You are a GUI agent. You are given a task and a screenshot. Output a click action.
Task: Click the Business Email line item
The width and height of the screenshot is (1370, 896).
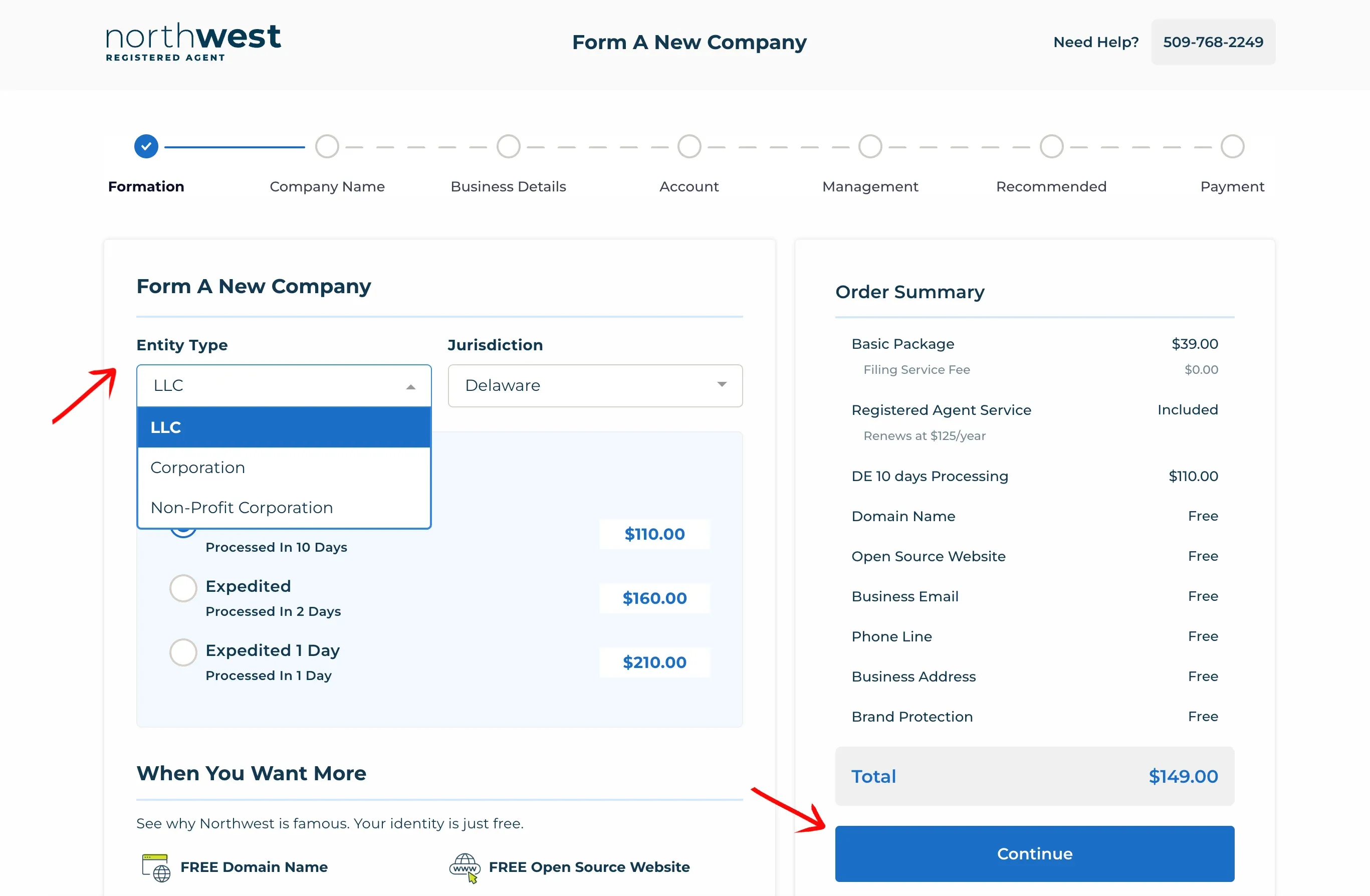coord(1034,596)
